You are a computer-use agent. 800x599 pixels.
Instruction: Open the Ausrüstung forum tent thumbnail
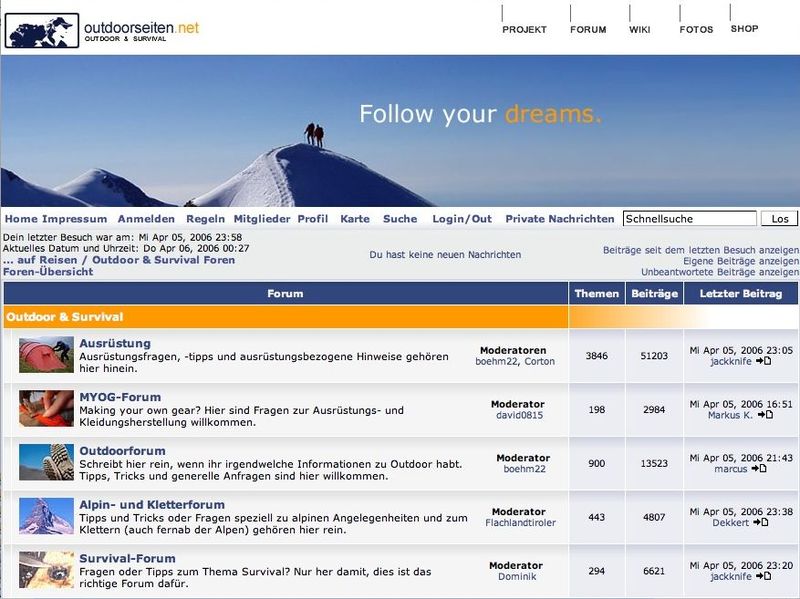tap(46, 355)
